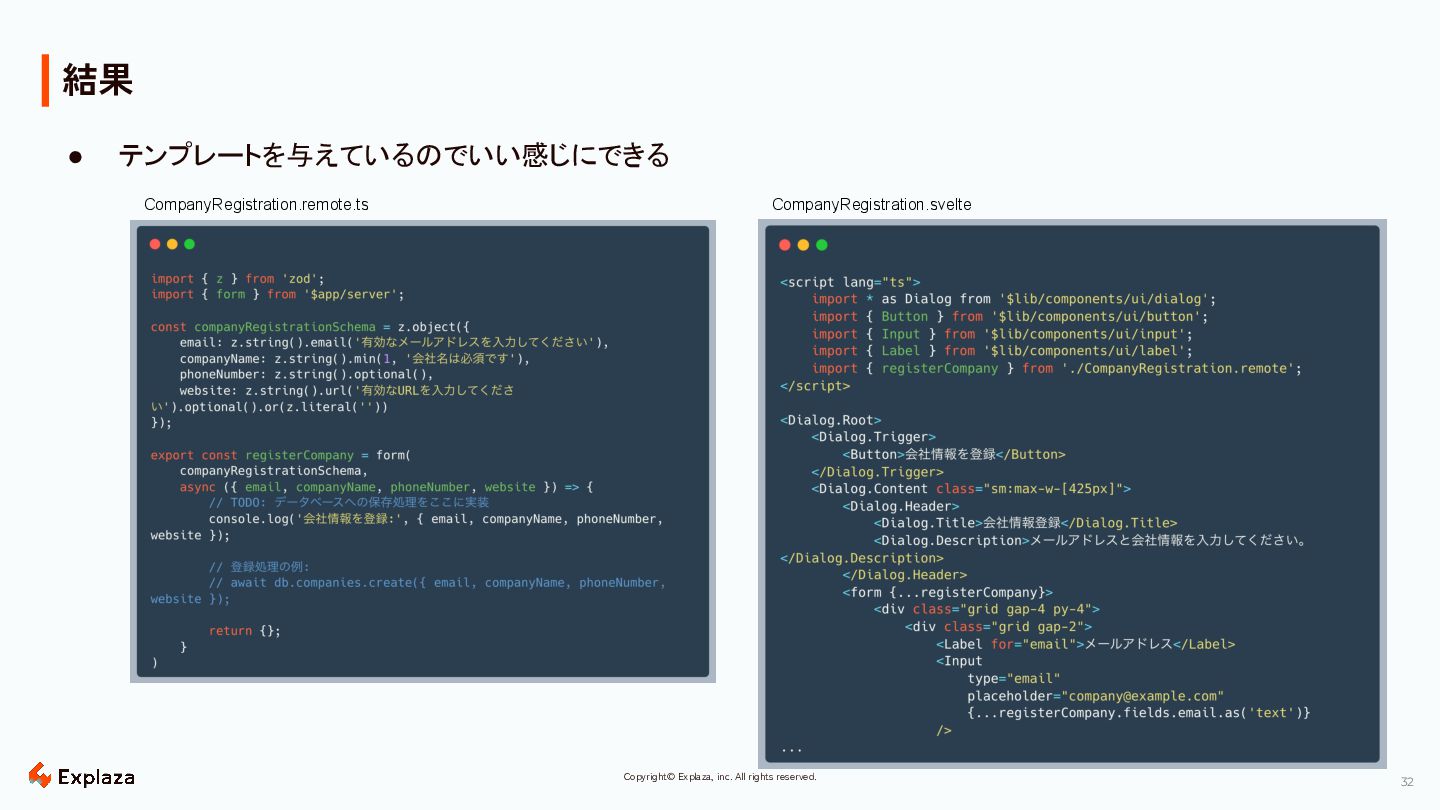Click the line import { z } from 'zod'

pos(238,279)
